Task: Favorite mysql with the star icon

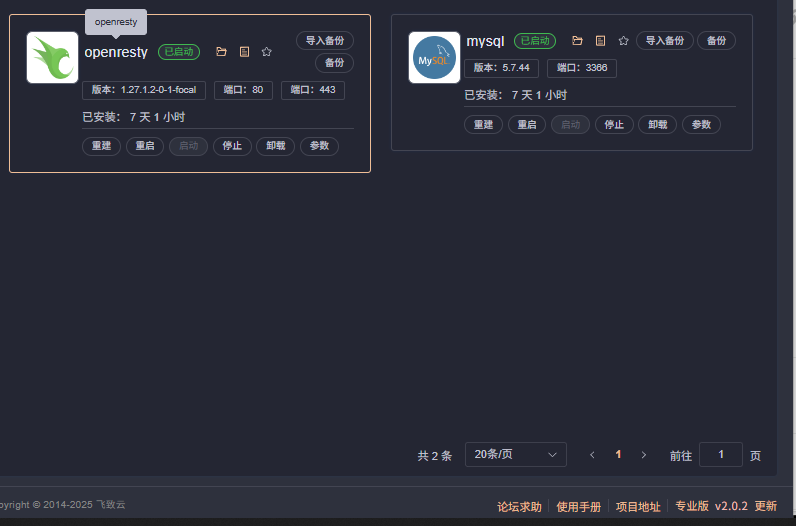Action: tap(624, 41)
